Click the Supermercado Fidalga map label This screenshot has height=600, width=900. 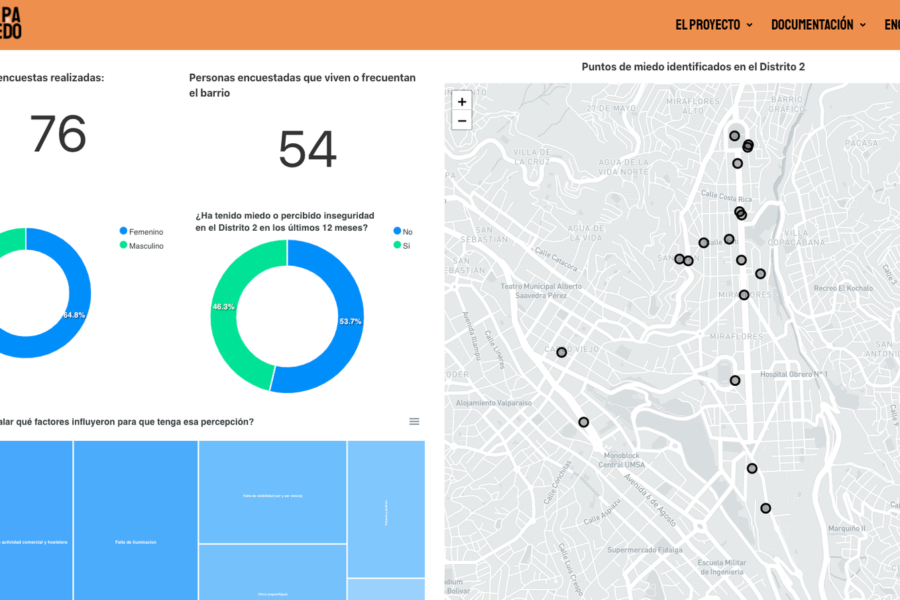point(645,550)
